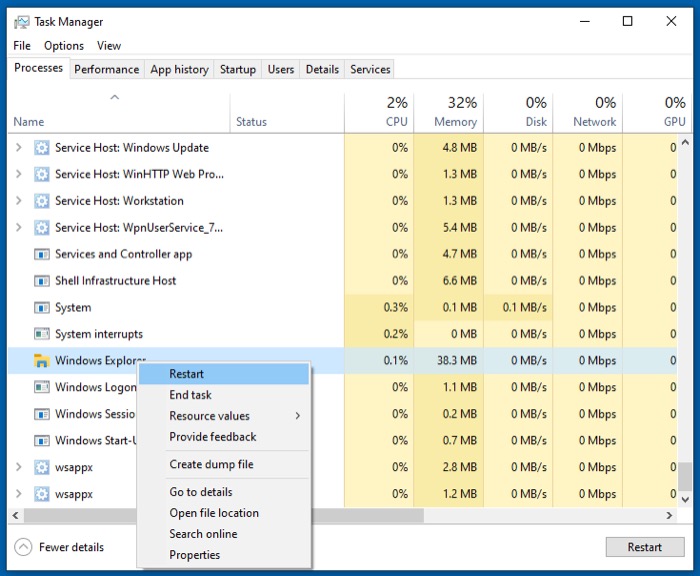Click the System interrupts icon
The height and width of the screenshot is (576, 700).
coord(42,334)
